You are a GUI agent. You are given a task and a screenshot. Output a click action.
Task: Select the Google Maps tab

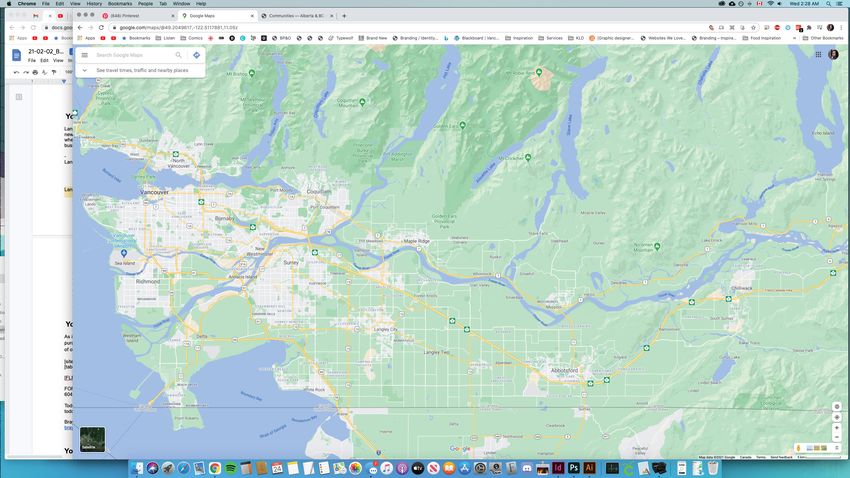click(217, 16)
